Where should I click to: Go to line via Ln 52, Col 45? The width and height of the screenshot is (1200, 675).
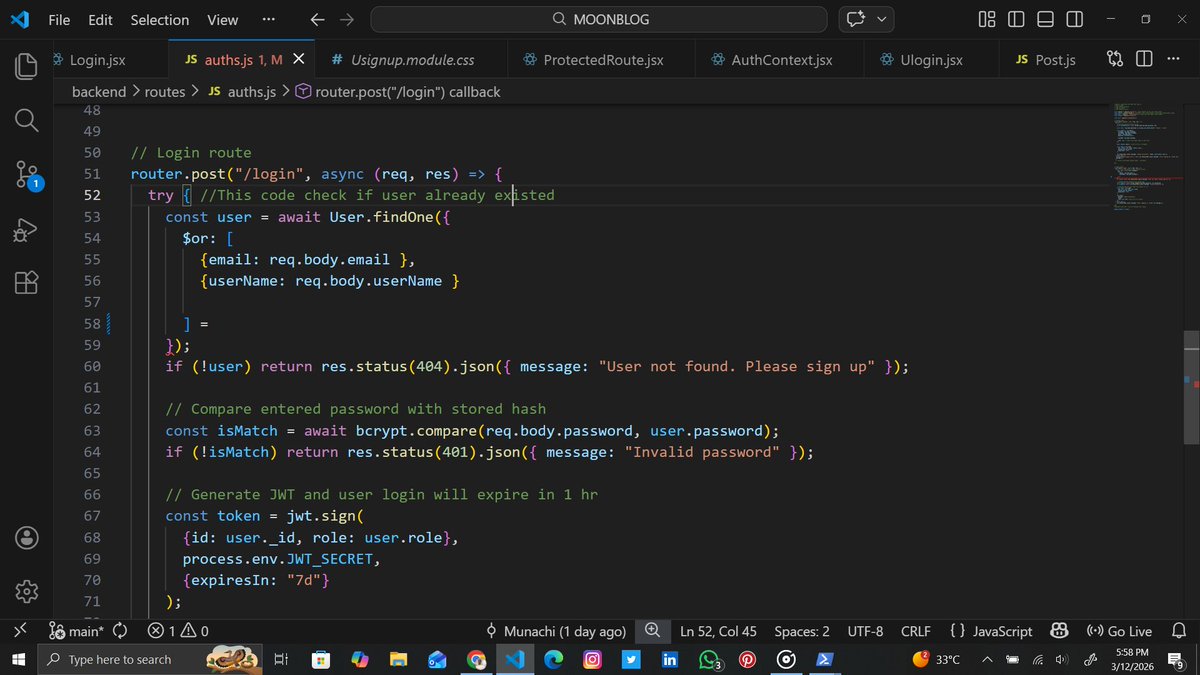coord(718,631)
